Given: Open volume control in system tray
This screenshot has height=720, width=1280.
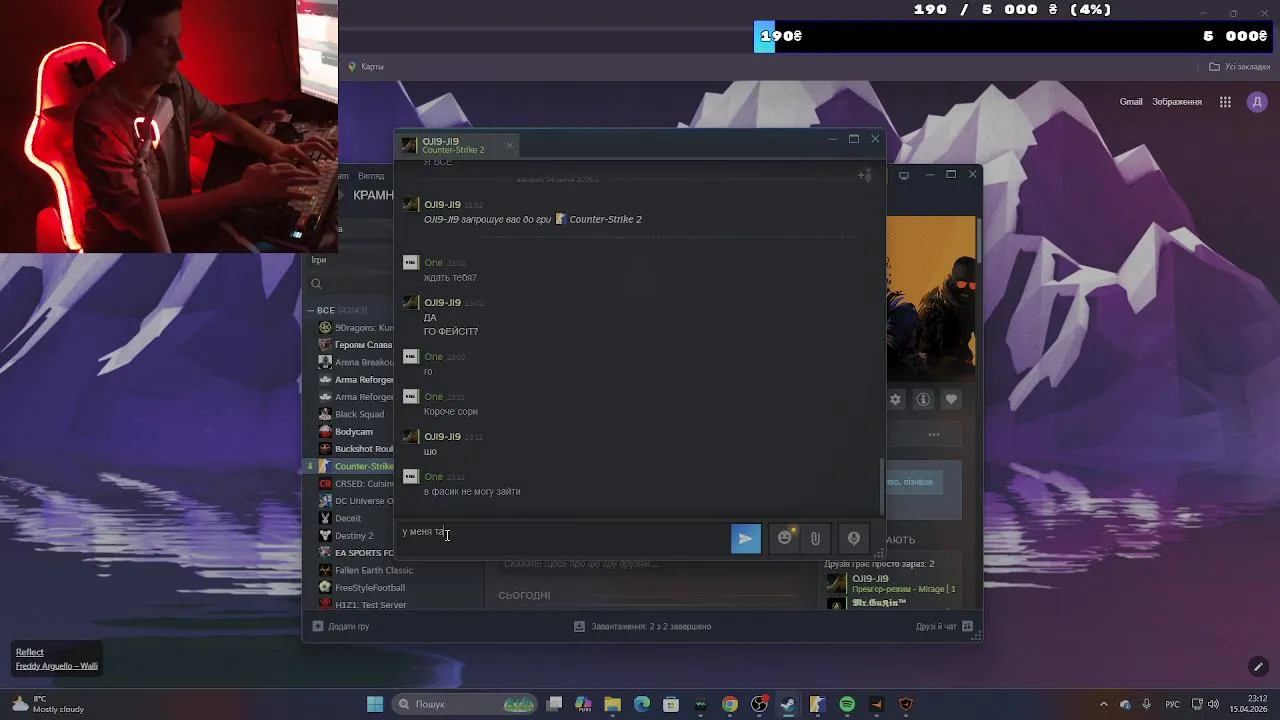Looking at the screenshot, I should tap(1213, 704).
